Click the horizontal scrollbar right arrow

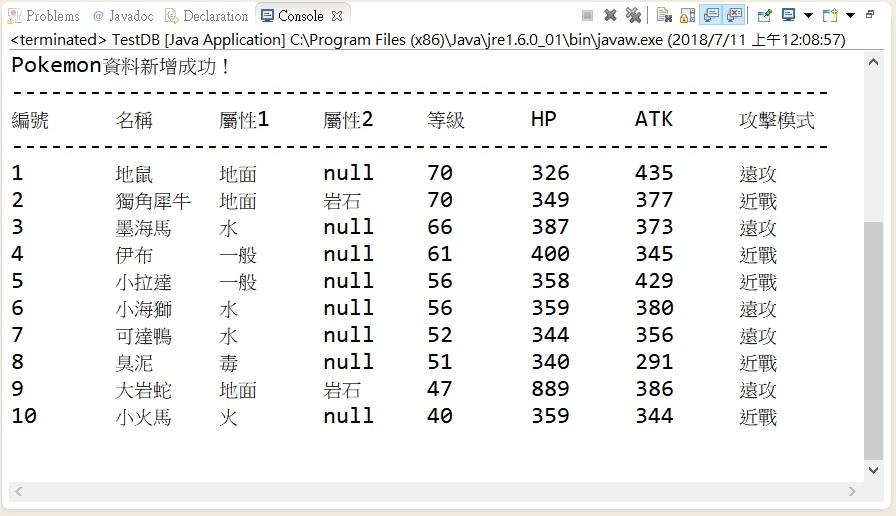(852, 491)
